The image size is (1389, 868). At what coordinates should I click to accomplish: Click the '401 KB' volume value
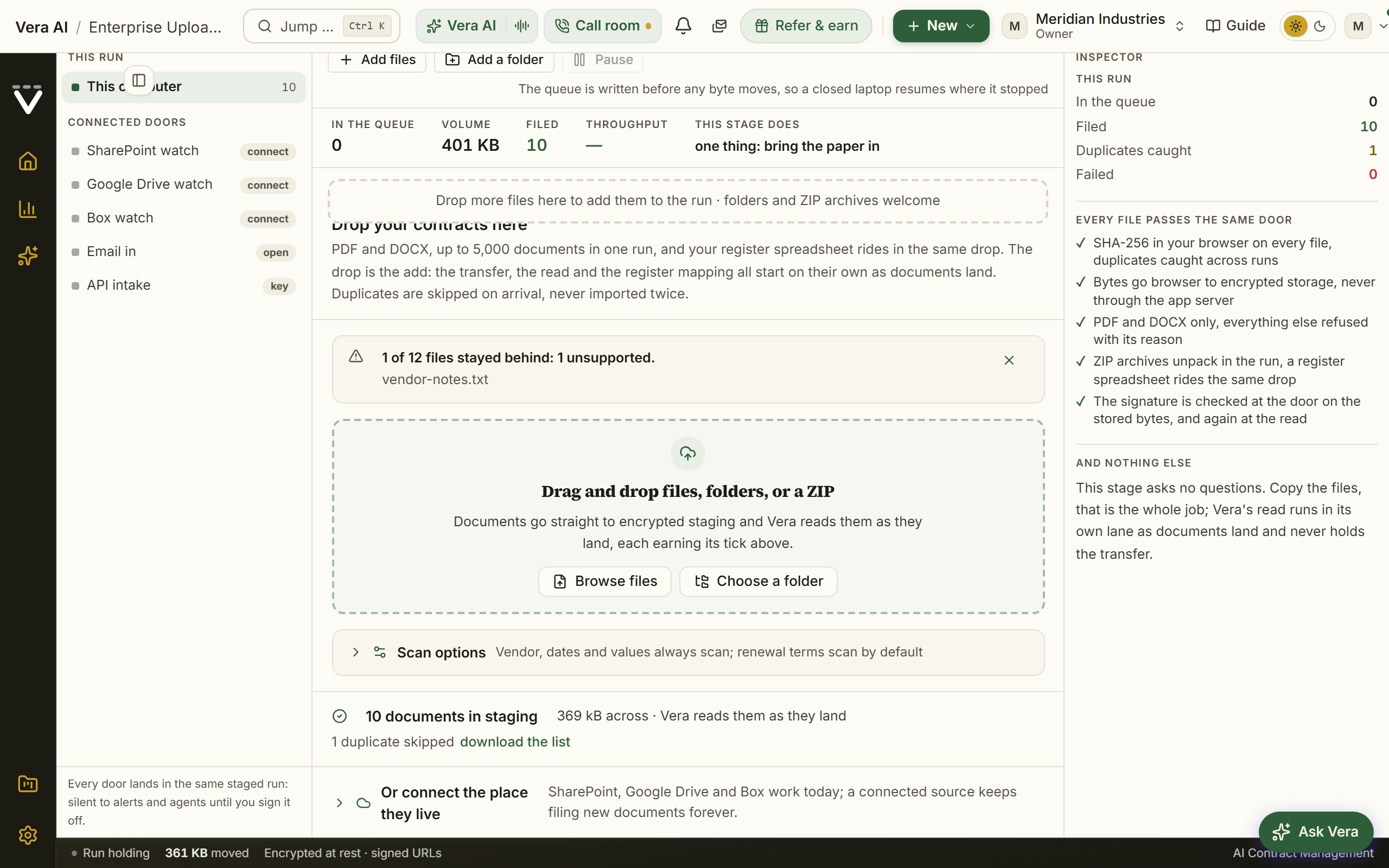tap(470, 145)
